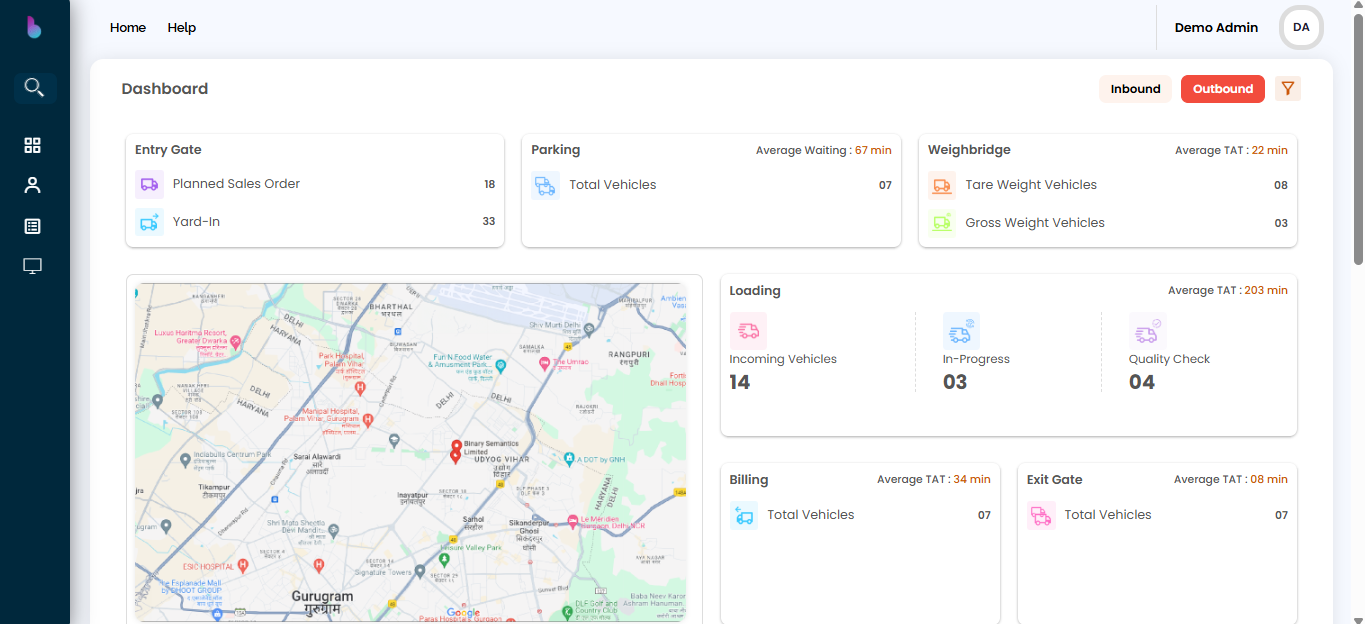Switch to Outbound view
1365x624 pixels.
pyautogui.click(x=1222, y=89)
